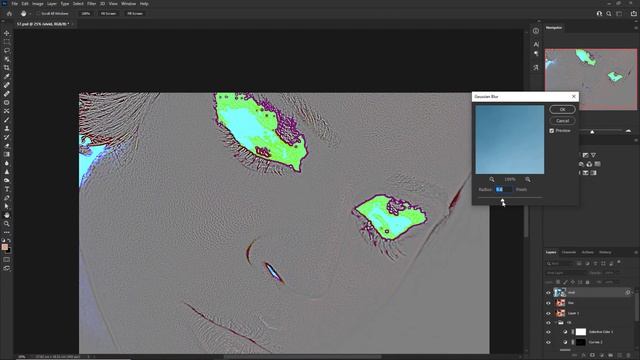Open the Layers panel flyout menu
640x360 pixels.
tap(636, 253)
